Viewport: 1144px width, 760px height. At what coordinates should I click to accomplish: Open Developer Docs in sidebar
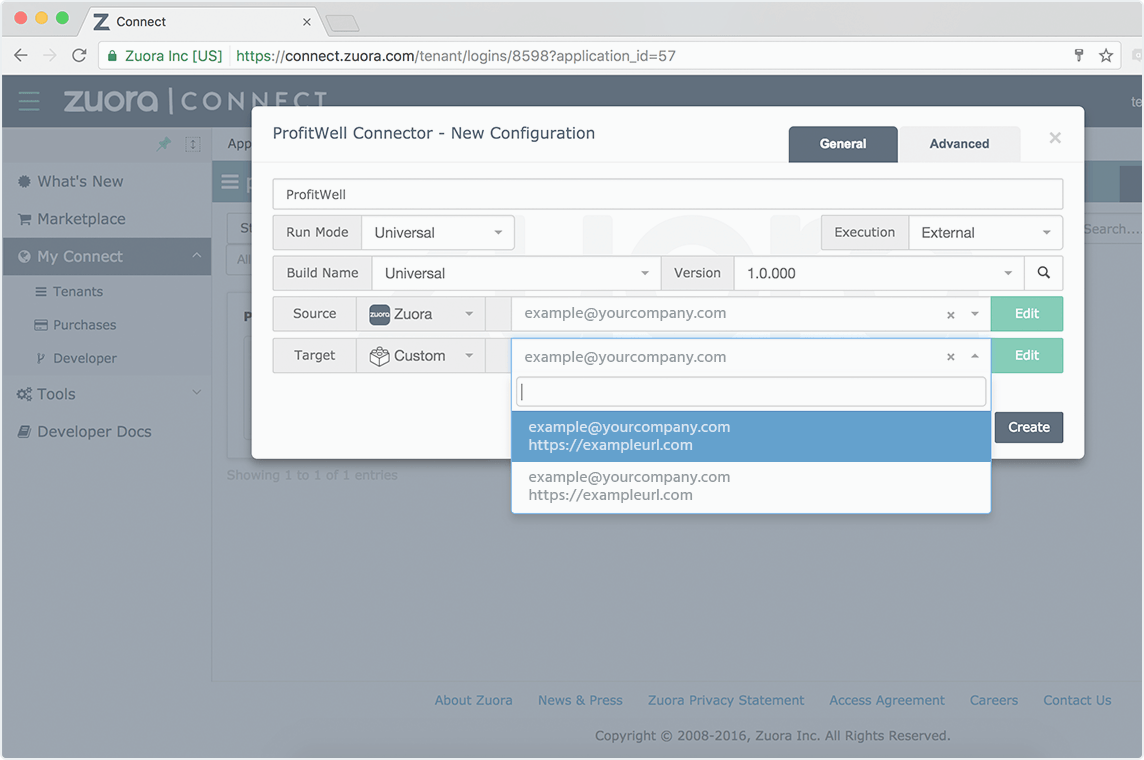[94, 432]
